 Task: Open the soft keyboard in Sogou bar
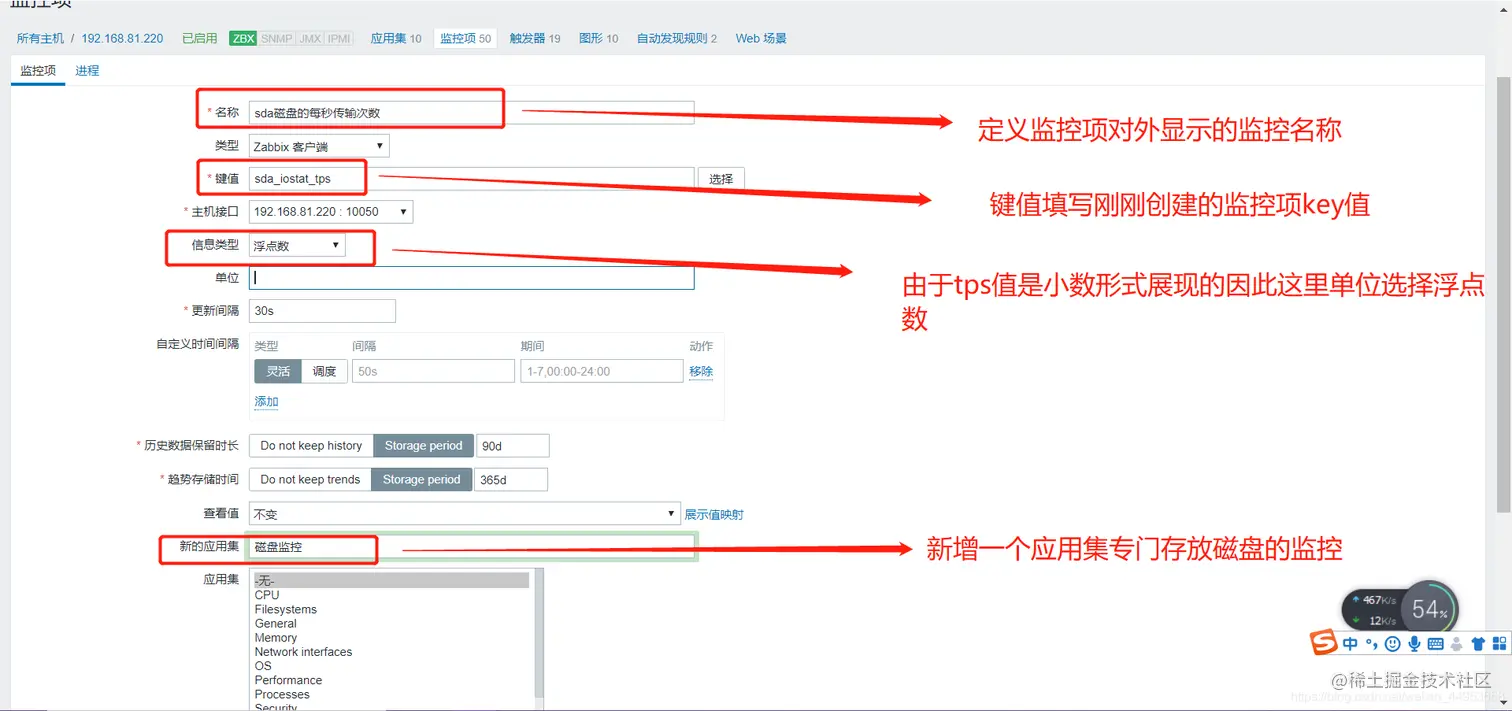tap(1435, 643)
